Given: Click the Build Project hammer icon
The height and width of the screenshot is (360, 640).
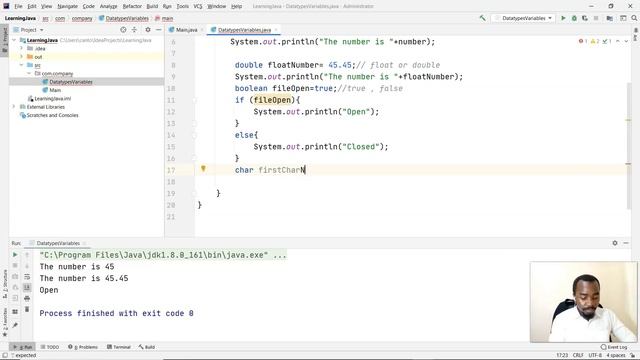Looking at the screenshot, I should (482, 18).
